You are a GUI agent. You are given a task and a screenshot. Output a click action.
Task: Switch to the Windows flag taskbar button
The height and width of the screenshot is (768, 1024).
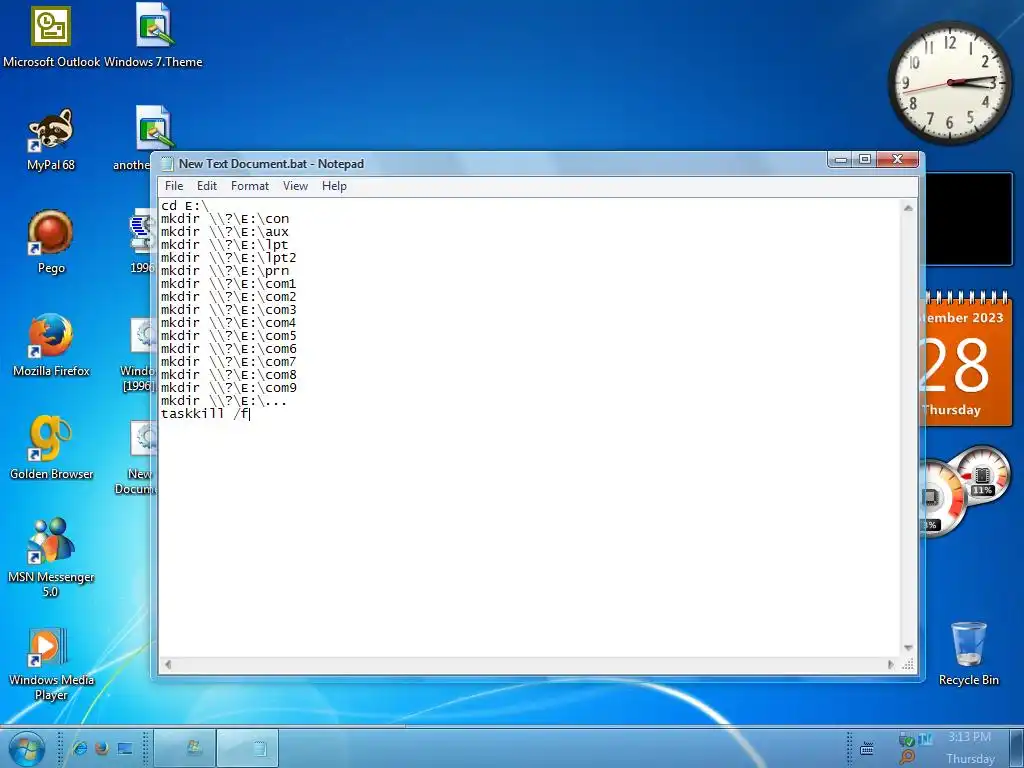(185, 748)
